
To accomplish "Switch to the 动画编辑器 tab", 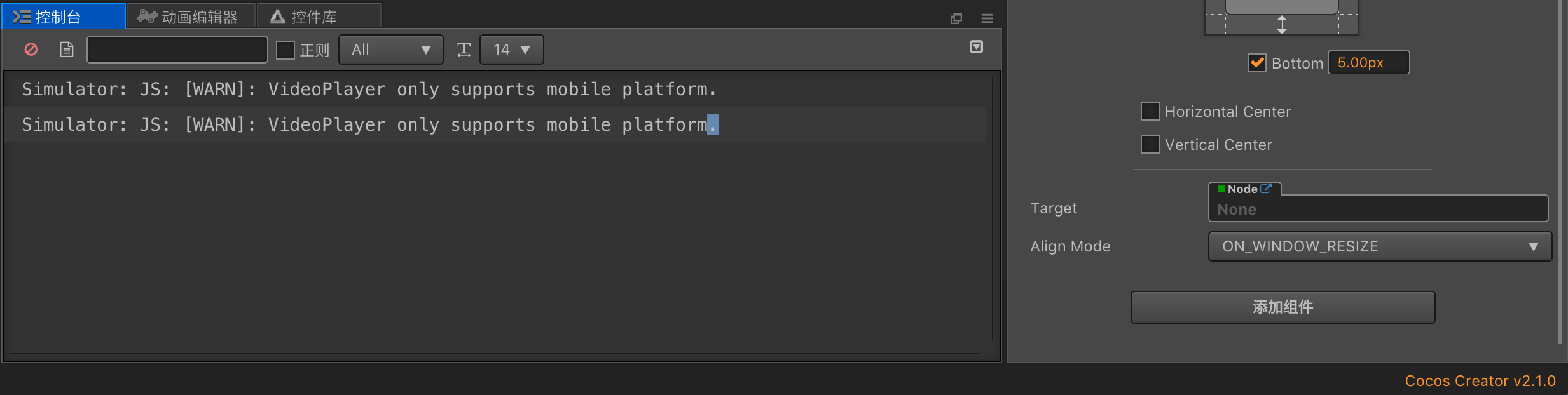I will click(191, 17).
